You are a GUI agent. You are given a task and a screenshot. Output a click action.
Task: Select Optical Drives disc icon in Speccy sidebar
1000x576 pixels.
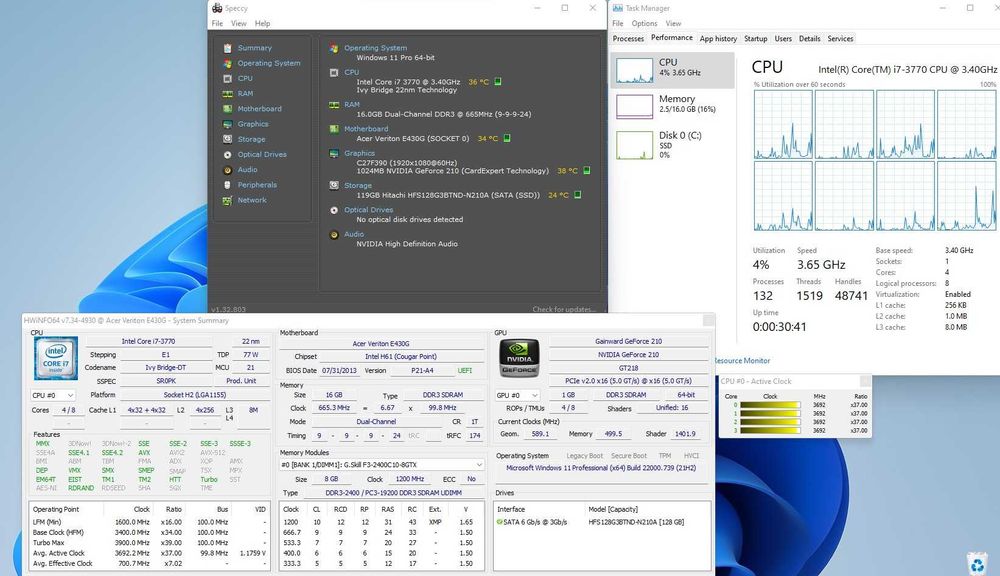coord(228,154)
